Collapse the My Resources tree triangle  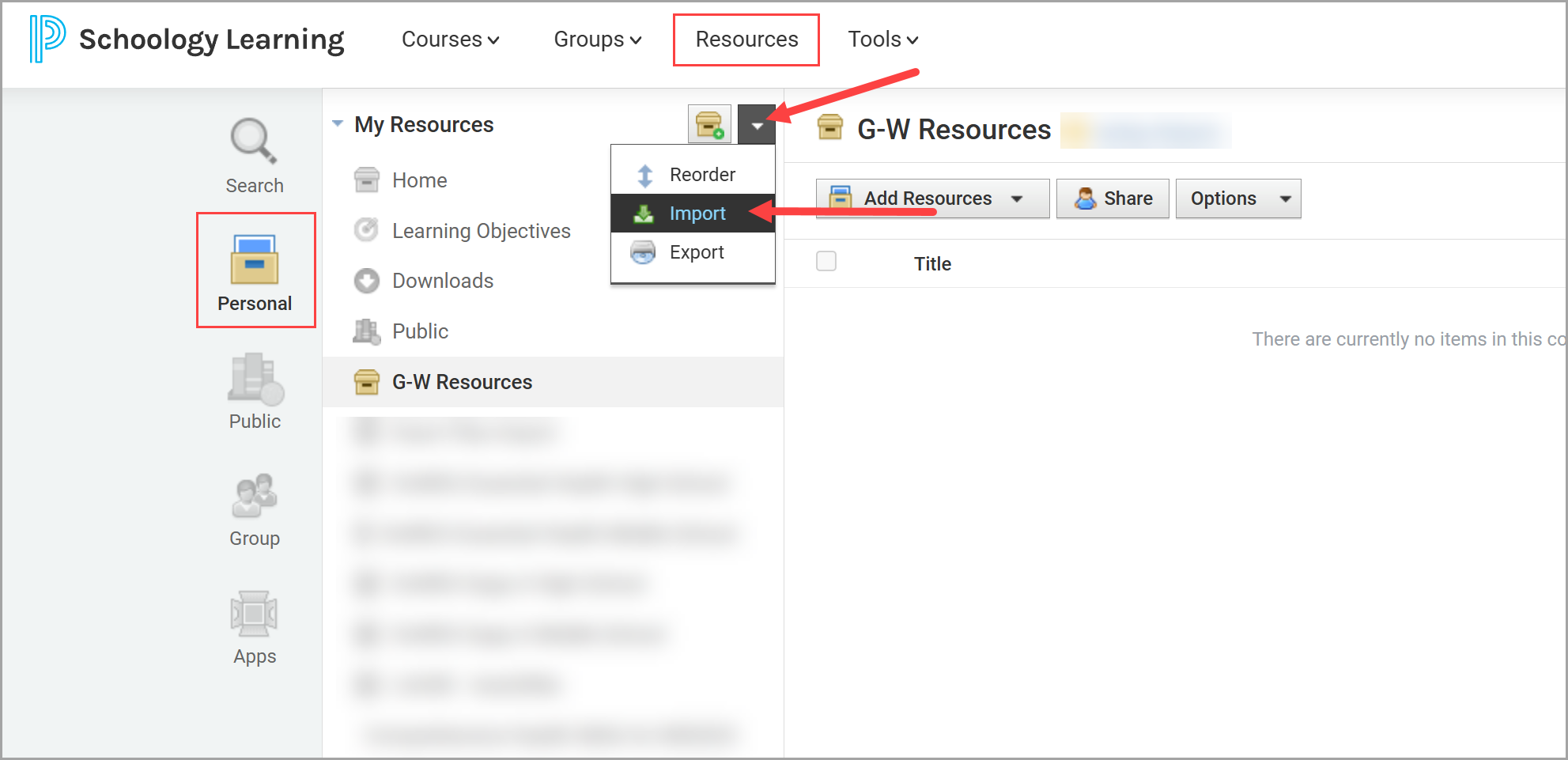tap(338, 124)
